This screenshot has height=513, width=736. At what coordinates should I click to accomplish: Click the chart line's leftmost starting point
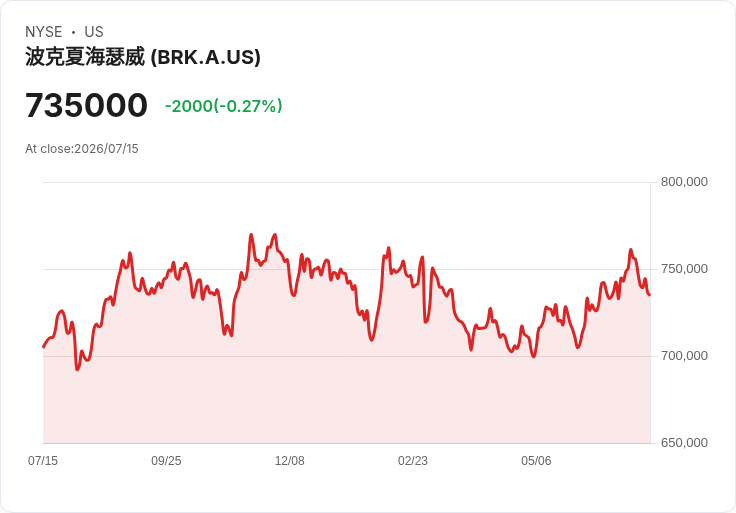[x=44, y=347]
